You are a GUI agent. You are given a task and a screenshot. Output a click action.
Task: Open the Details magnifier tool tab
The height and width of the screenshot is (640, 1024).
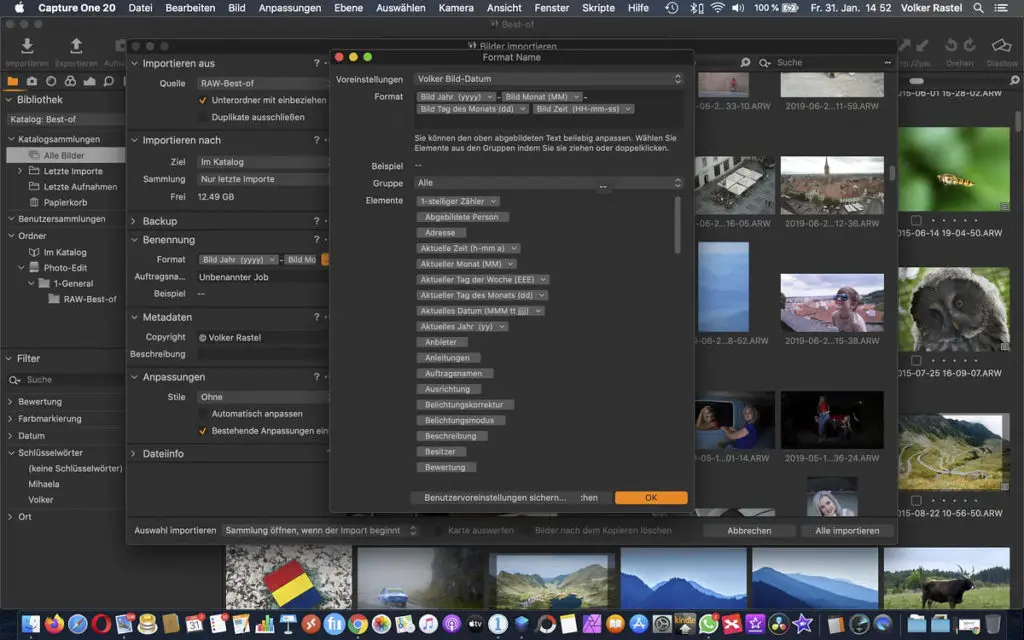108,82
